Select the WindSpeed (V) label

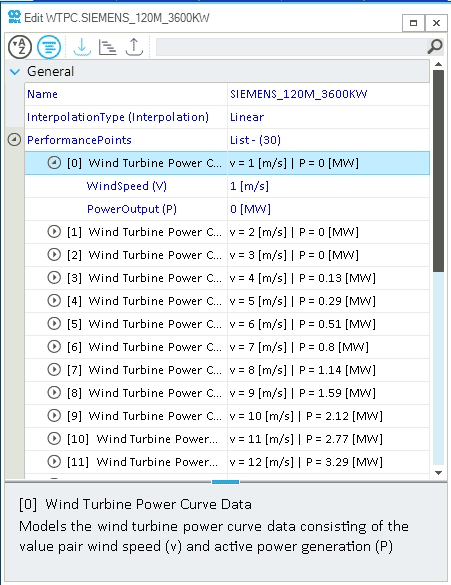coord(126,186)
